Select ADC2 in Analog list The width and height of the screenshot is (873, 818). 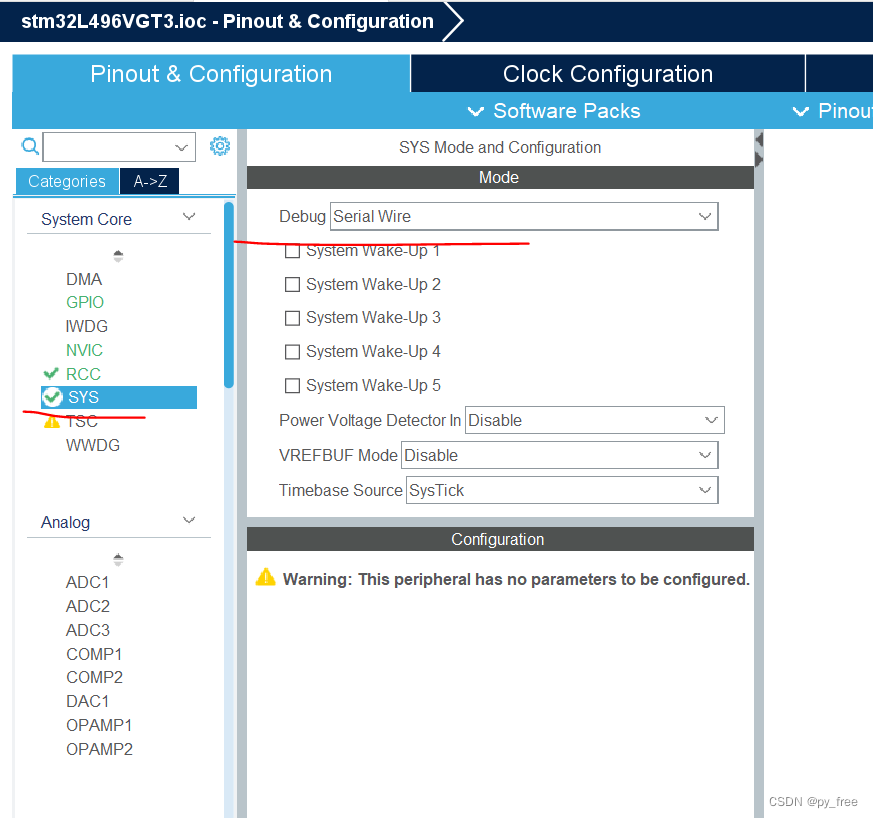[x=88, y=606]
